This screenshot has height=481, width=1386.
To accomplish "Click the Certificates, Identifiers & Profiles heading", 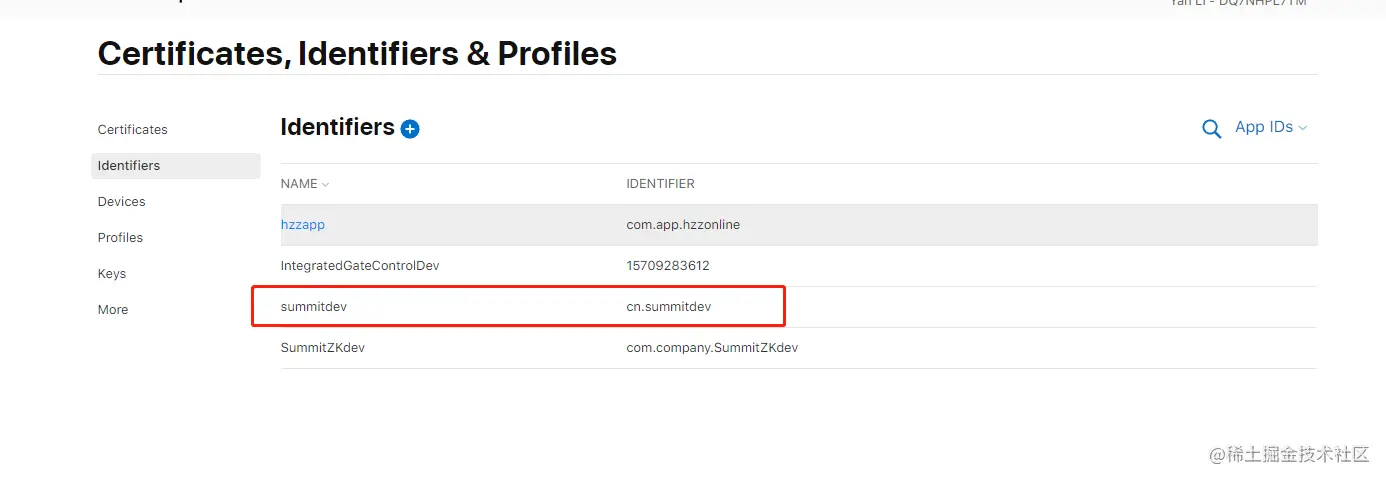I will (357, 53).
